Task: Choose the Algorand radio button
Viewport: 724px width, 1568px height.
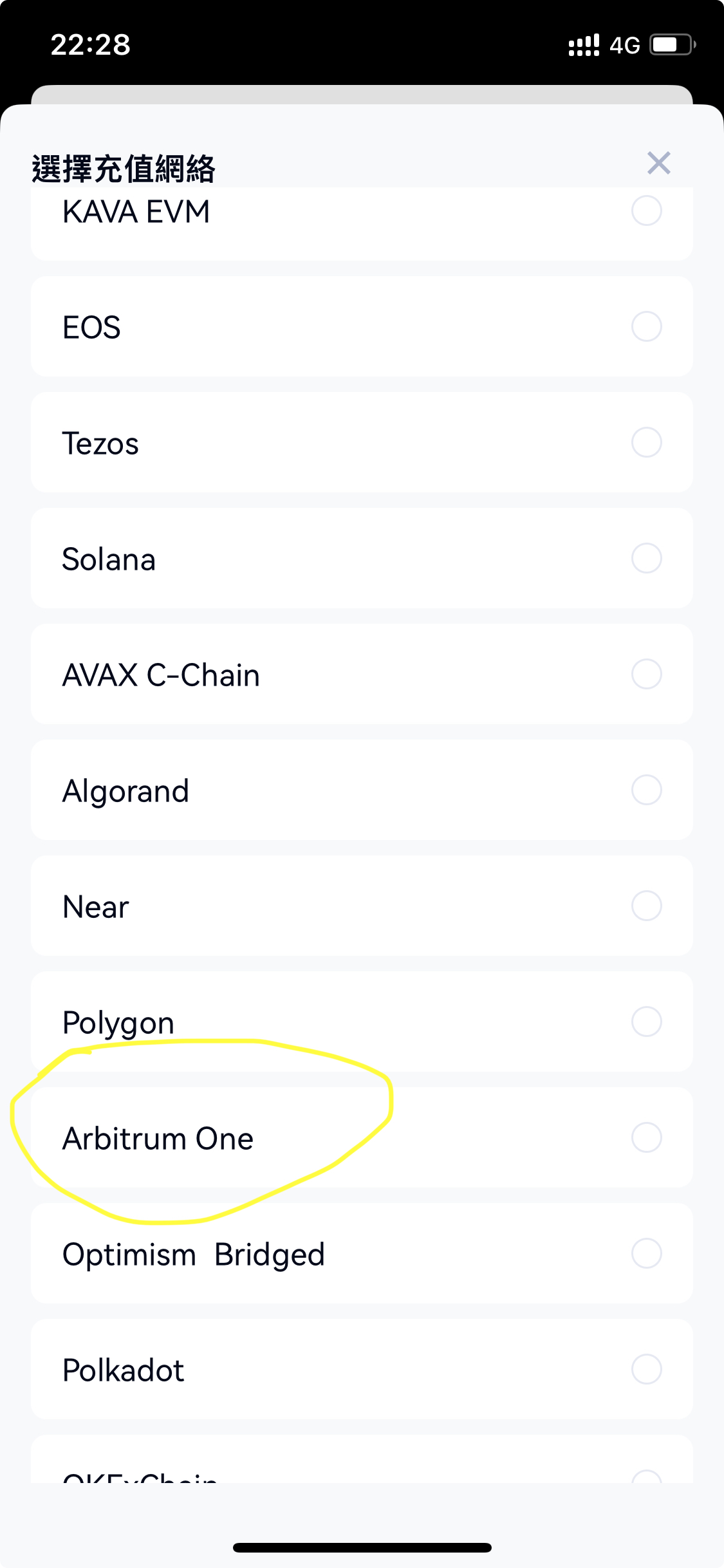Action: pyautogui.click(x=646, y=790)
